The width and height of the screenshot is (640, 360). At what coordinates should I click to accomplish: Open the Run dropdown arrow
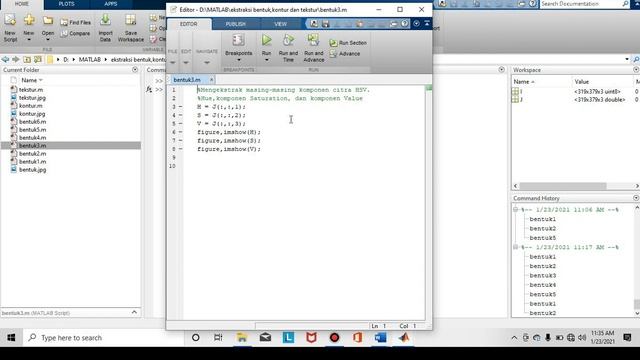point(267,60)
